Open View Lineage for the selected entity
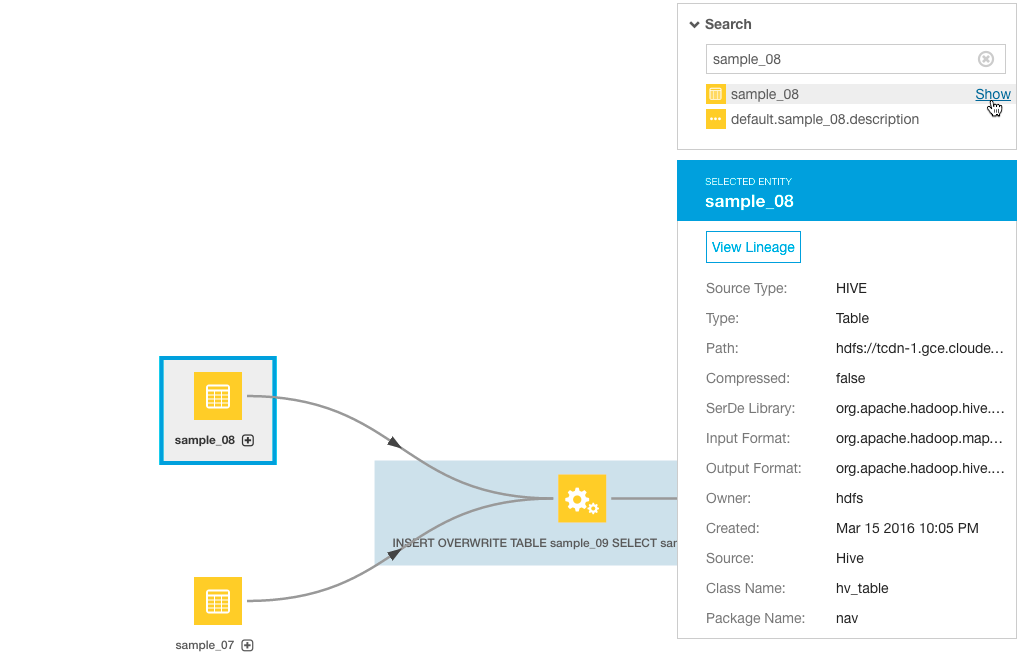This screenshot has height=656, width=1021. (x=753, y=247)
